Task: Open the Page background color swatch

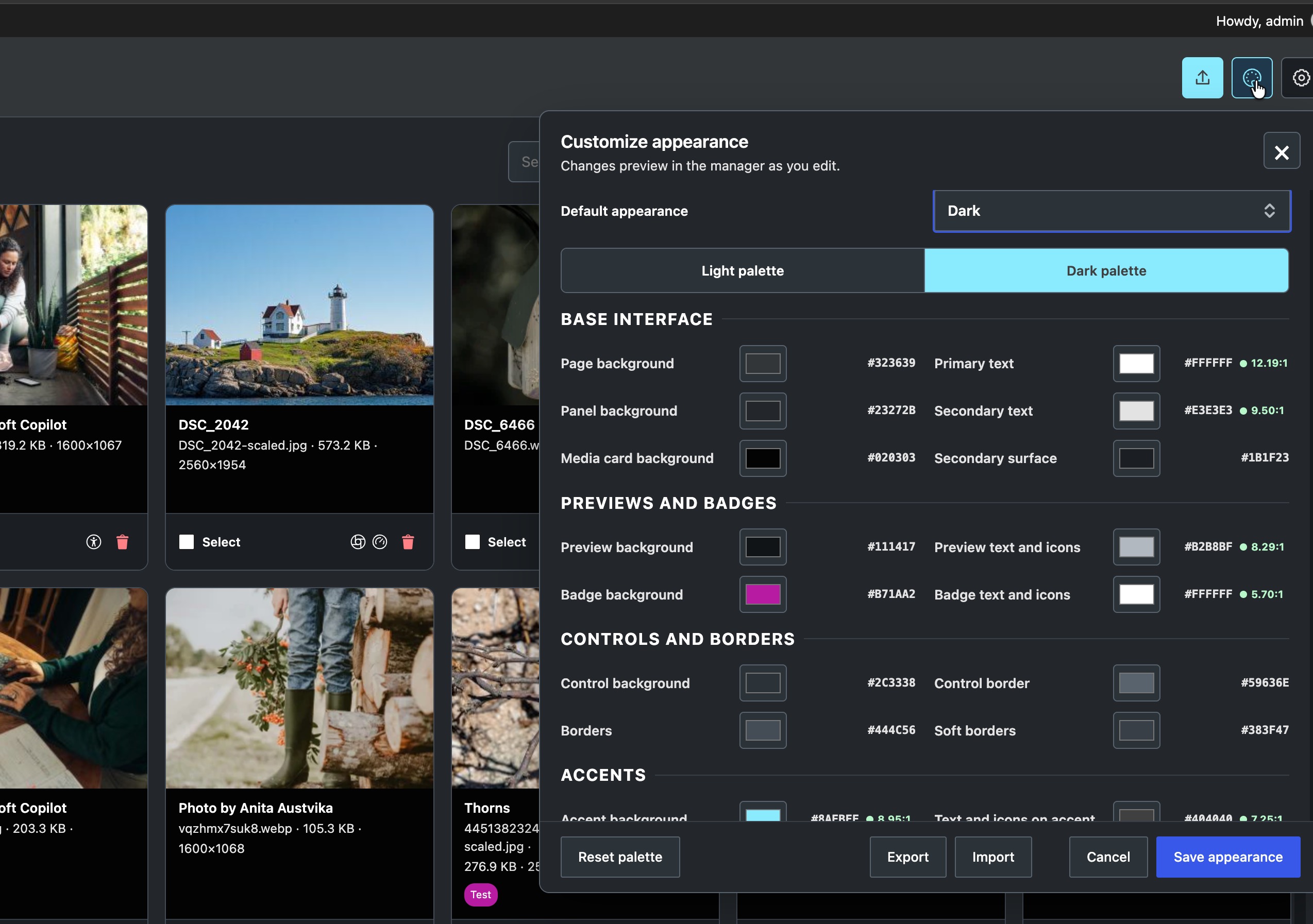Action: coord(763,364)
